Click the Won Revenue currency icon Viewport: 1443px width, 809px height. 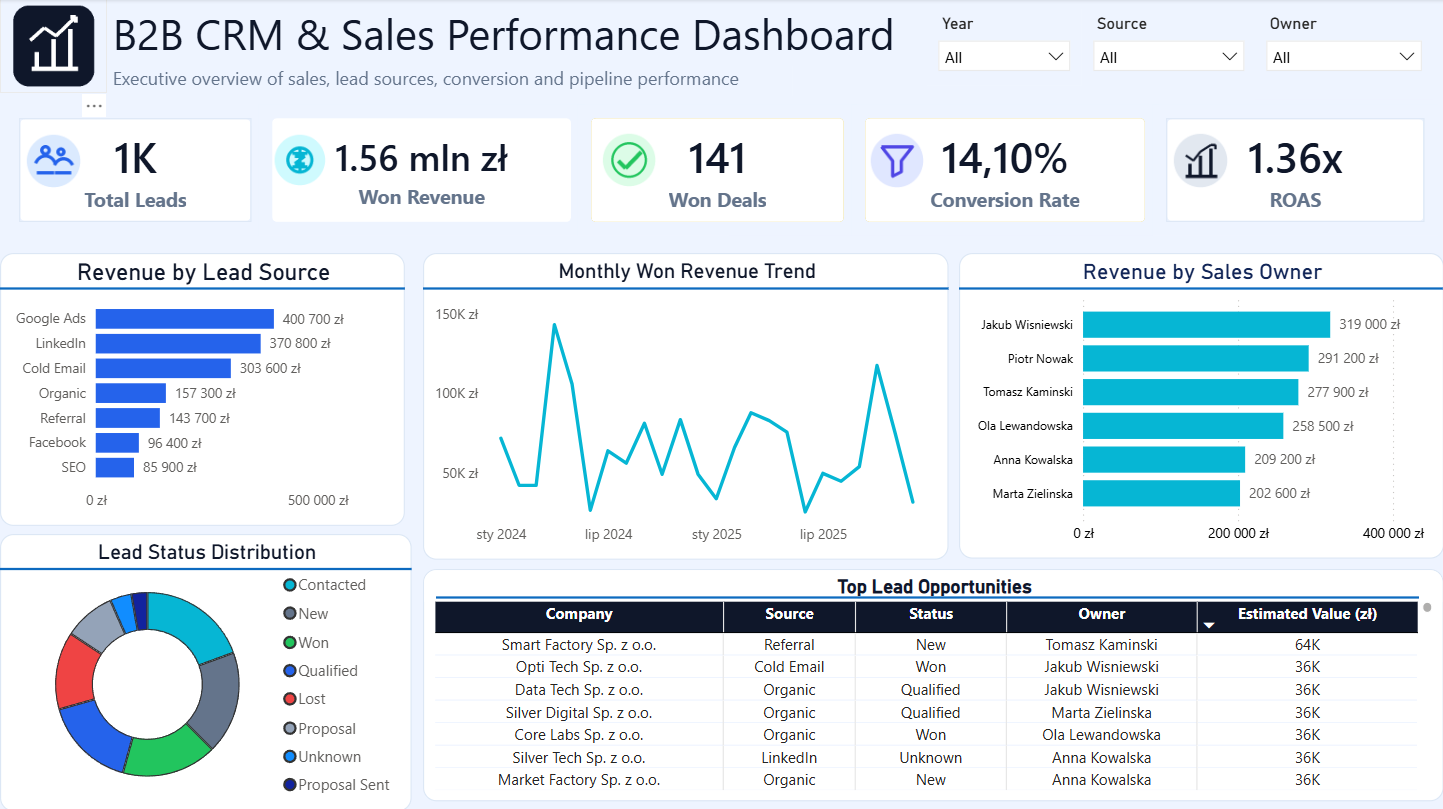[x=299, y=160]
